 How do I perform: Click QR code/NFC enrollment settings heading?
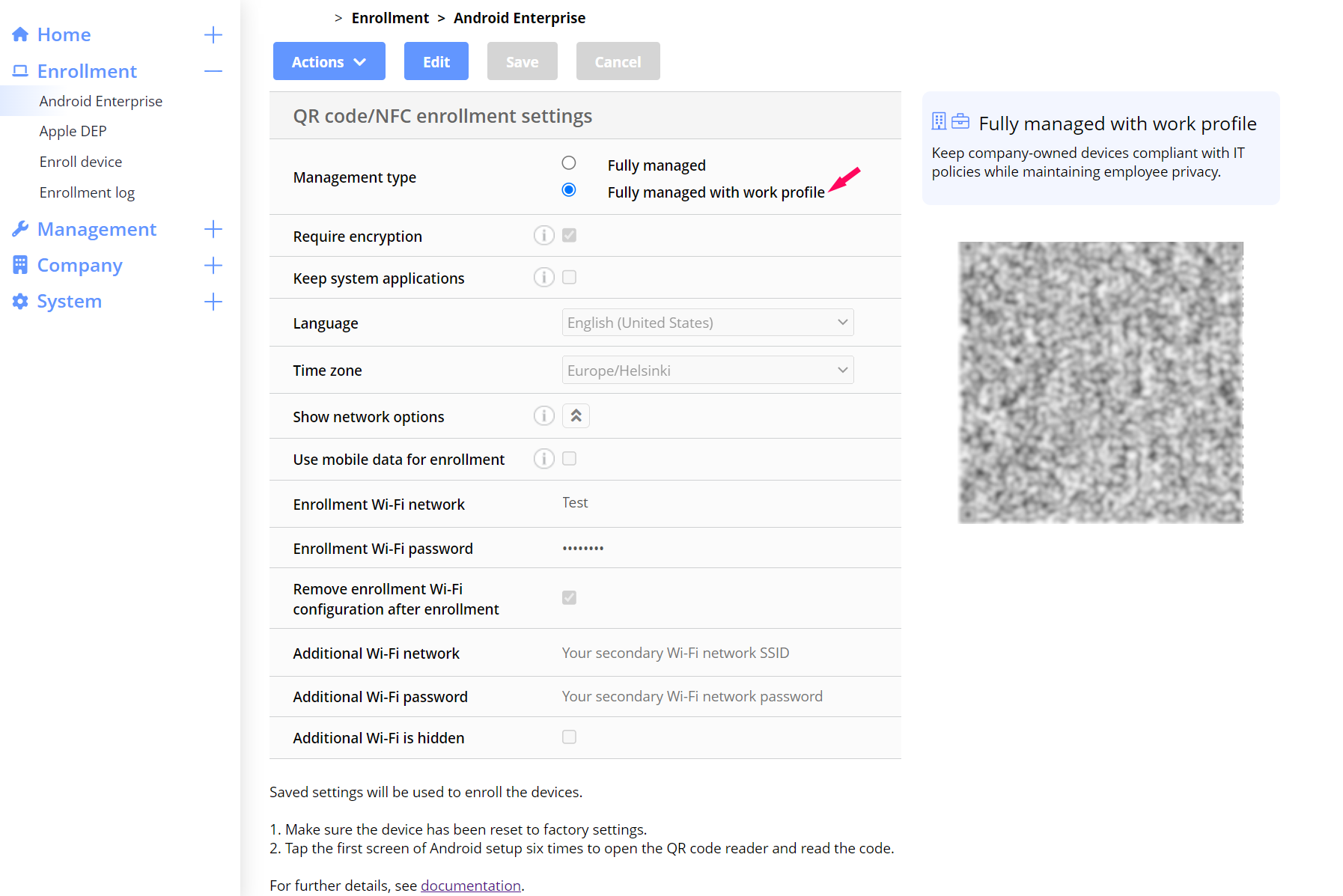pos(442,116)
